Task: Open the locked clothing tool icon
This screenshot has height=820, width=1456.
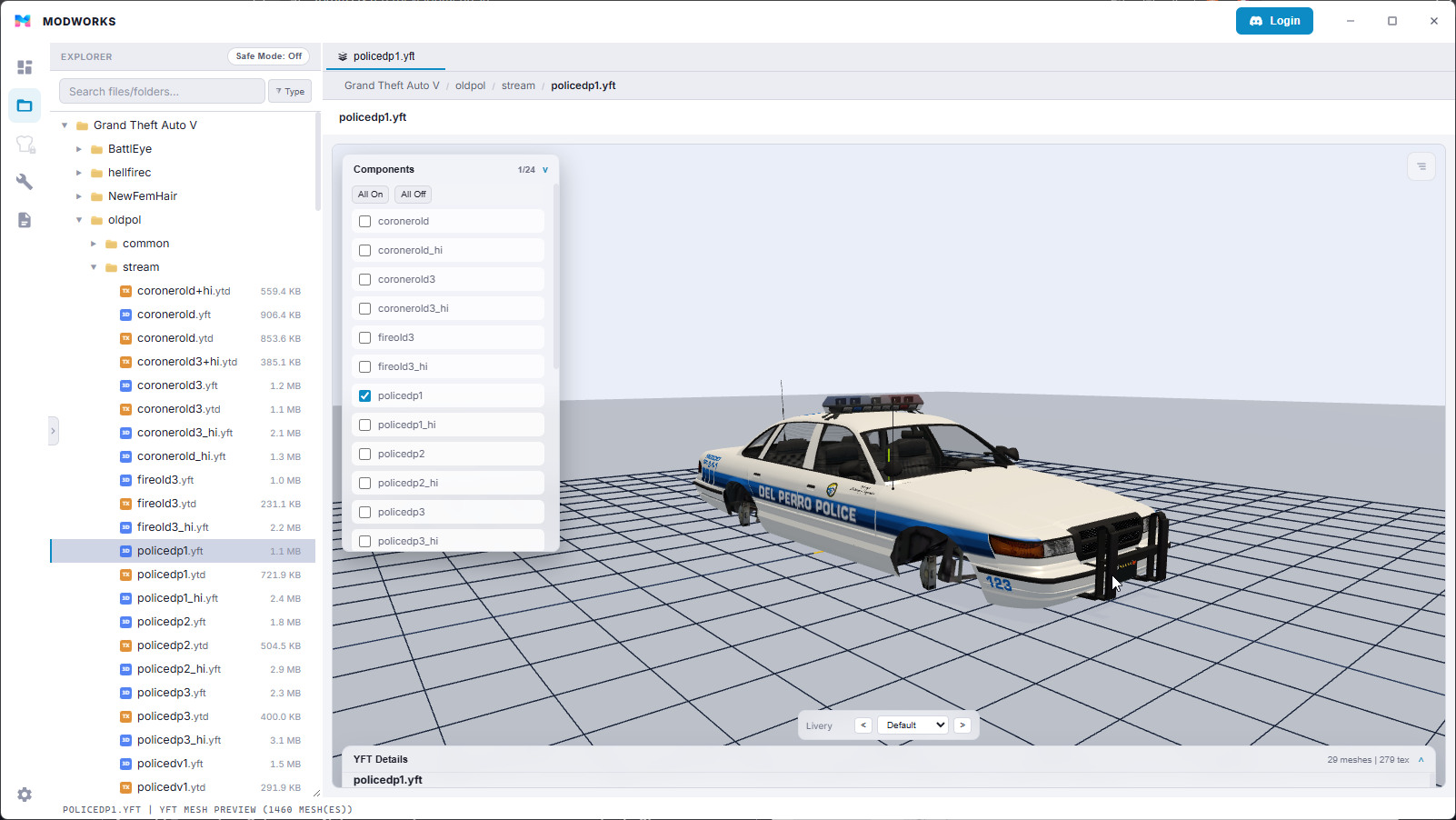Action: click(25, 145)
